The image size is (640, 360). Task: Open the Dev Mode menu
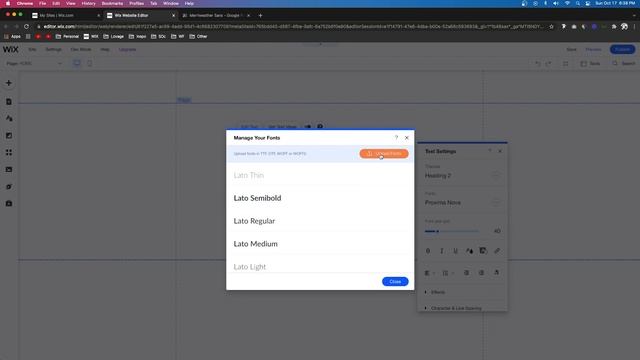81,49
